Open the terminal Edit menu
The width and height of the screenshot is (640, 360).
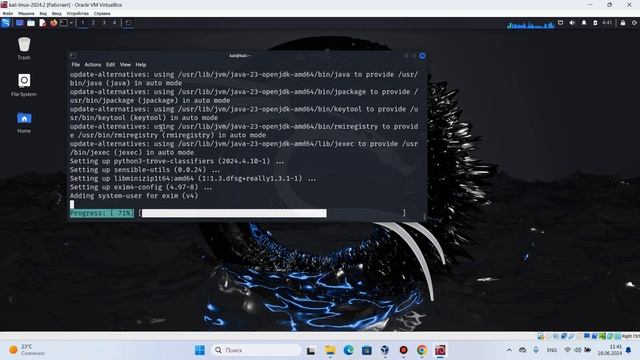(110, 64)
